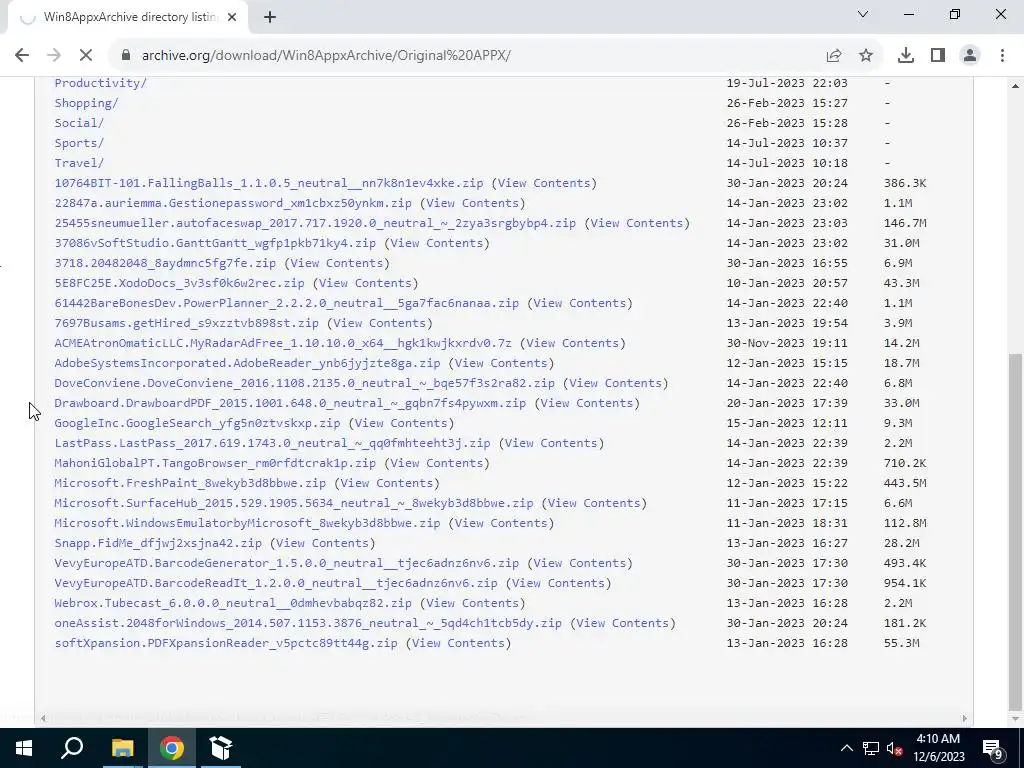Open the Windows Start menu
This screenshot has width=1024, height=768.
point(24,748)
